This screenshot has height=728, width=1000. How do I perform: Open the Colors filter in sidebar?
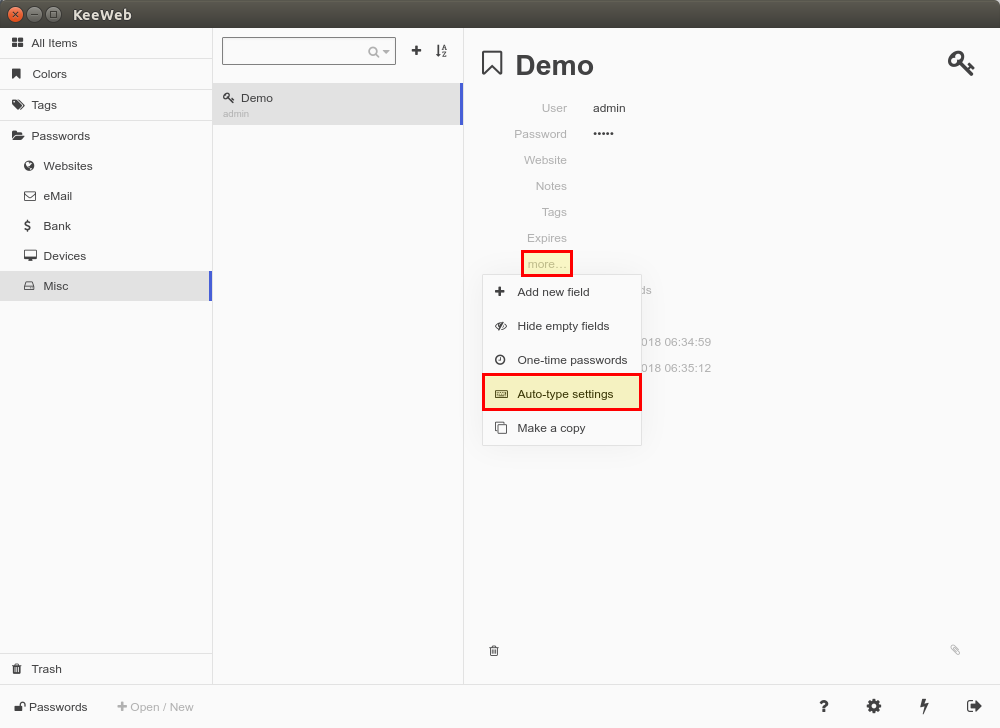tap(106, 74)
